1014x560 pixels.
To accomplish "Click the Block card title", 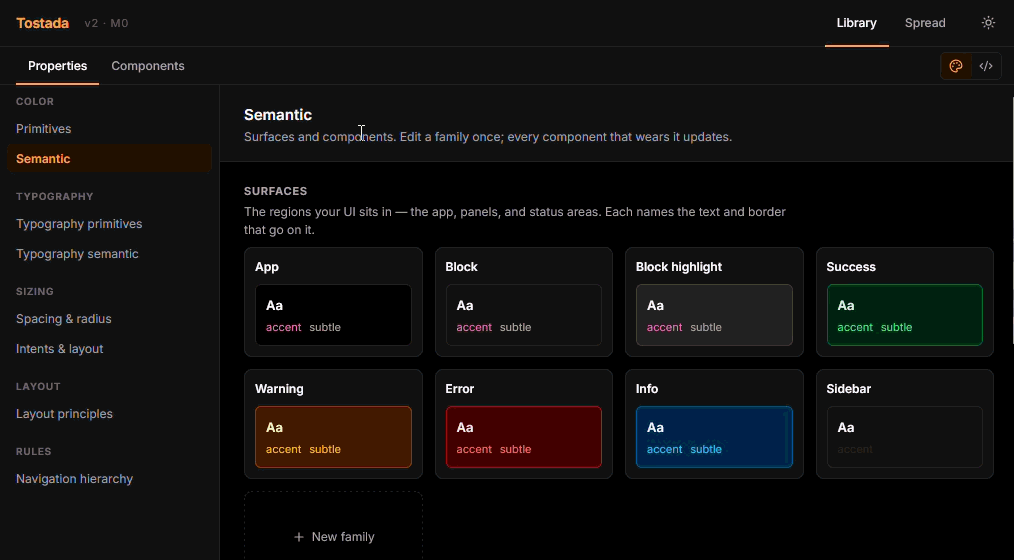I will coord(461,267).
